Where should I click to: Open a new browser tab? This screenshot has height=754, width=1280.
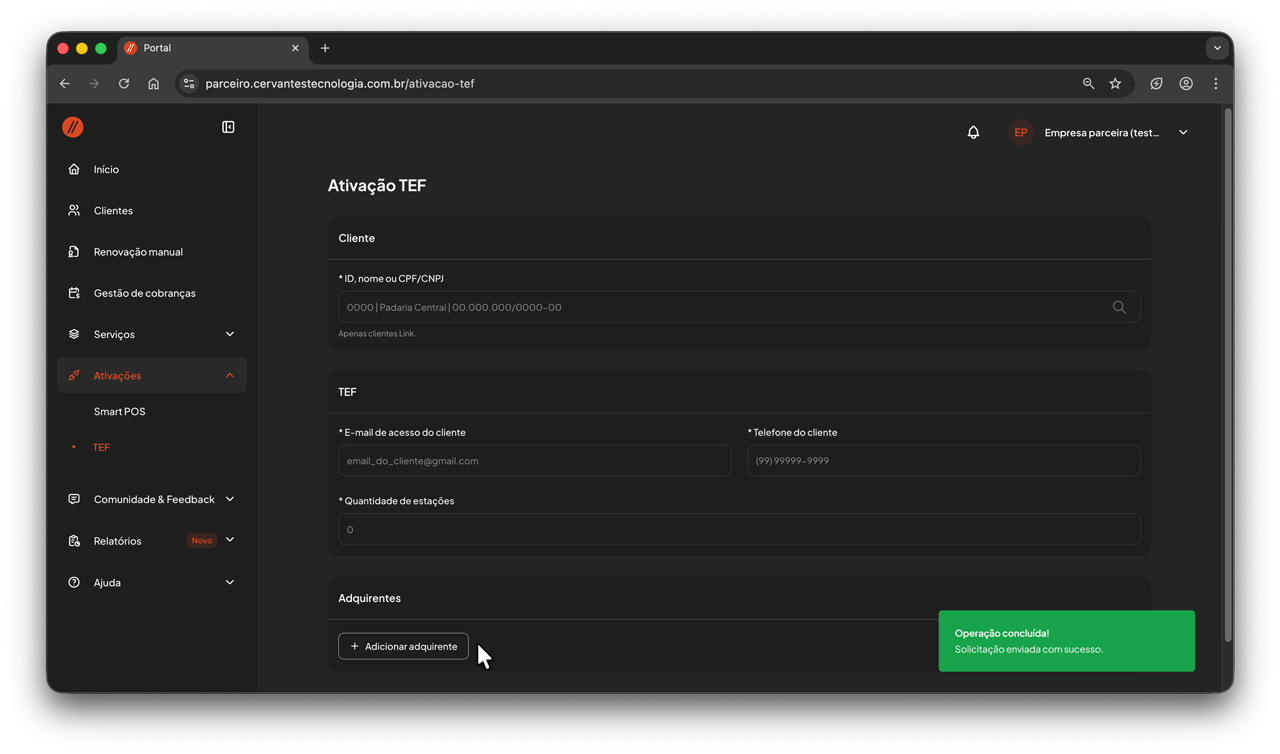click(325, 48)
